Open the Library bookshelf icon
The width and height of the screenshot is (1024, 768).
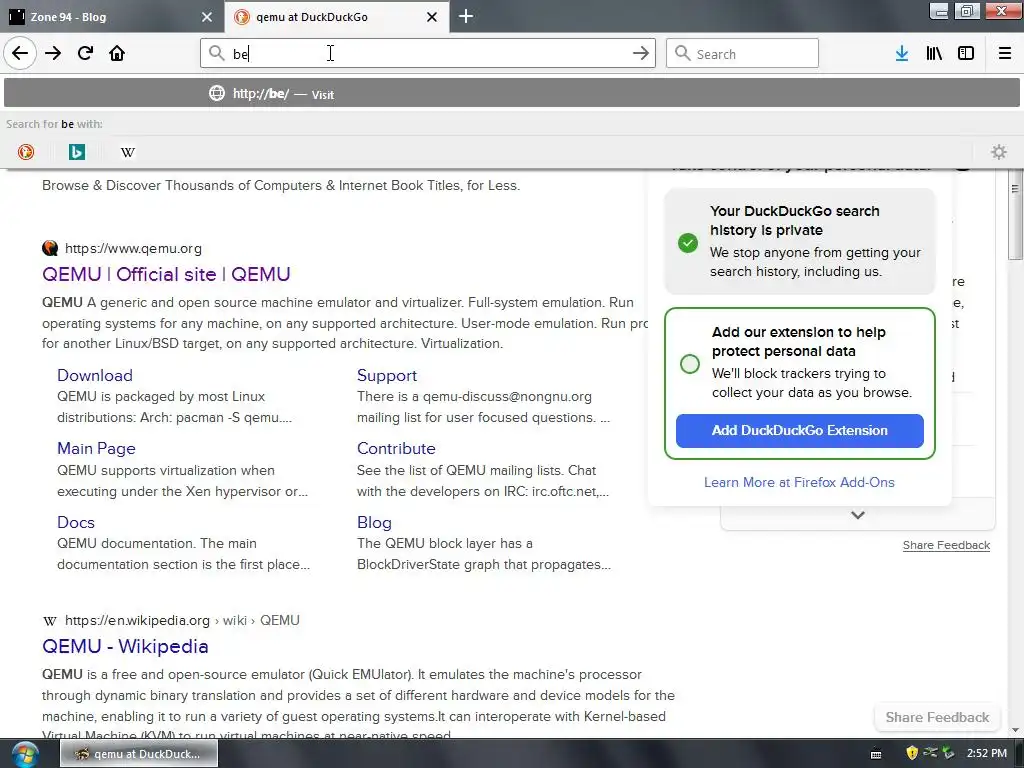point(934,53)
